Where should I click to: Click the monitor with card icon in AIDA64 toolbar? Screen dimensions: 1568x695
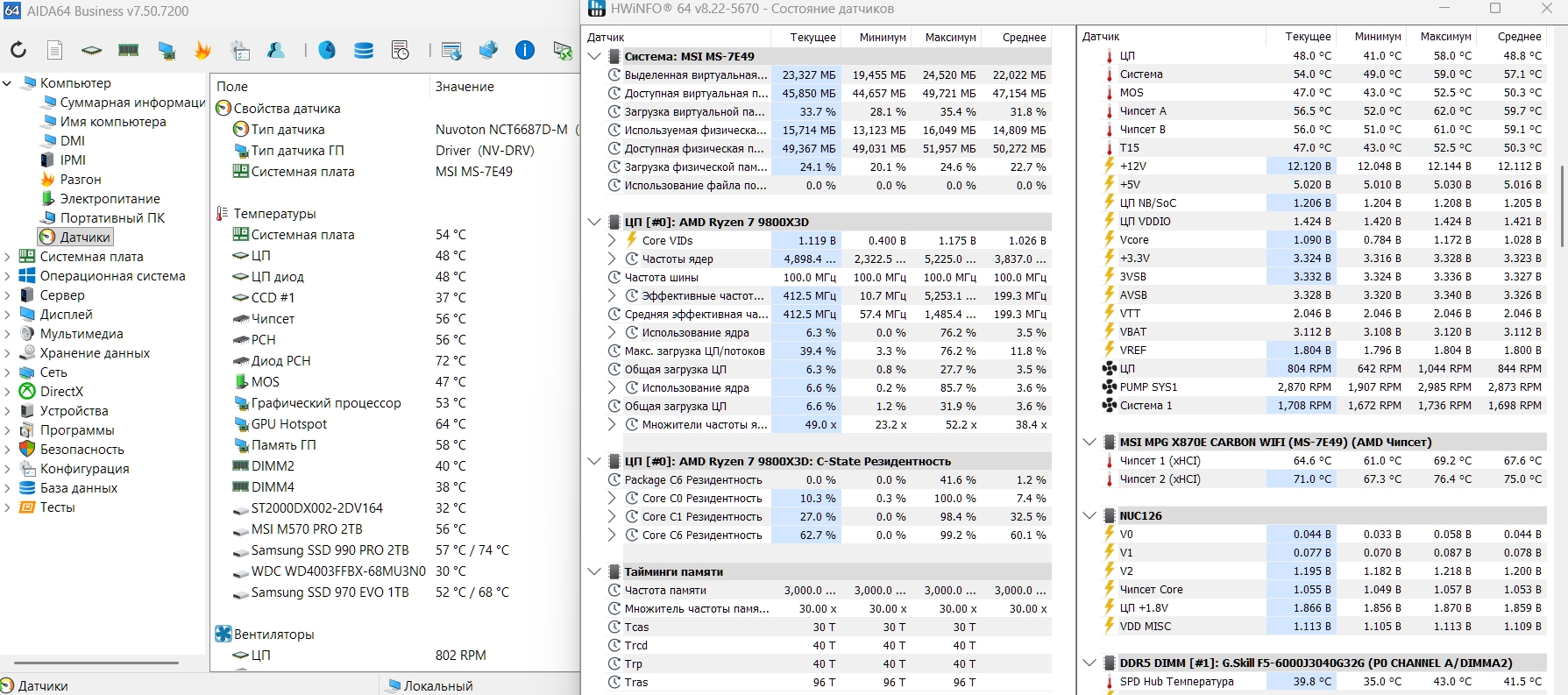tap(167, 50)
